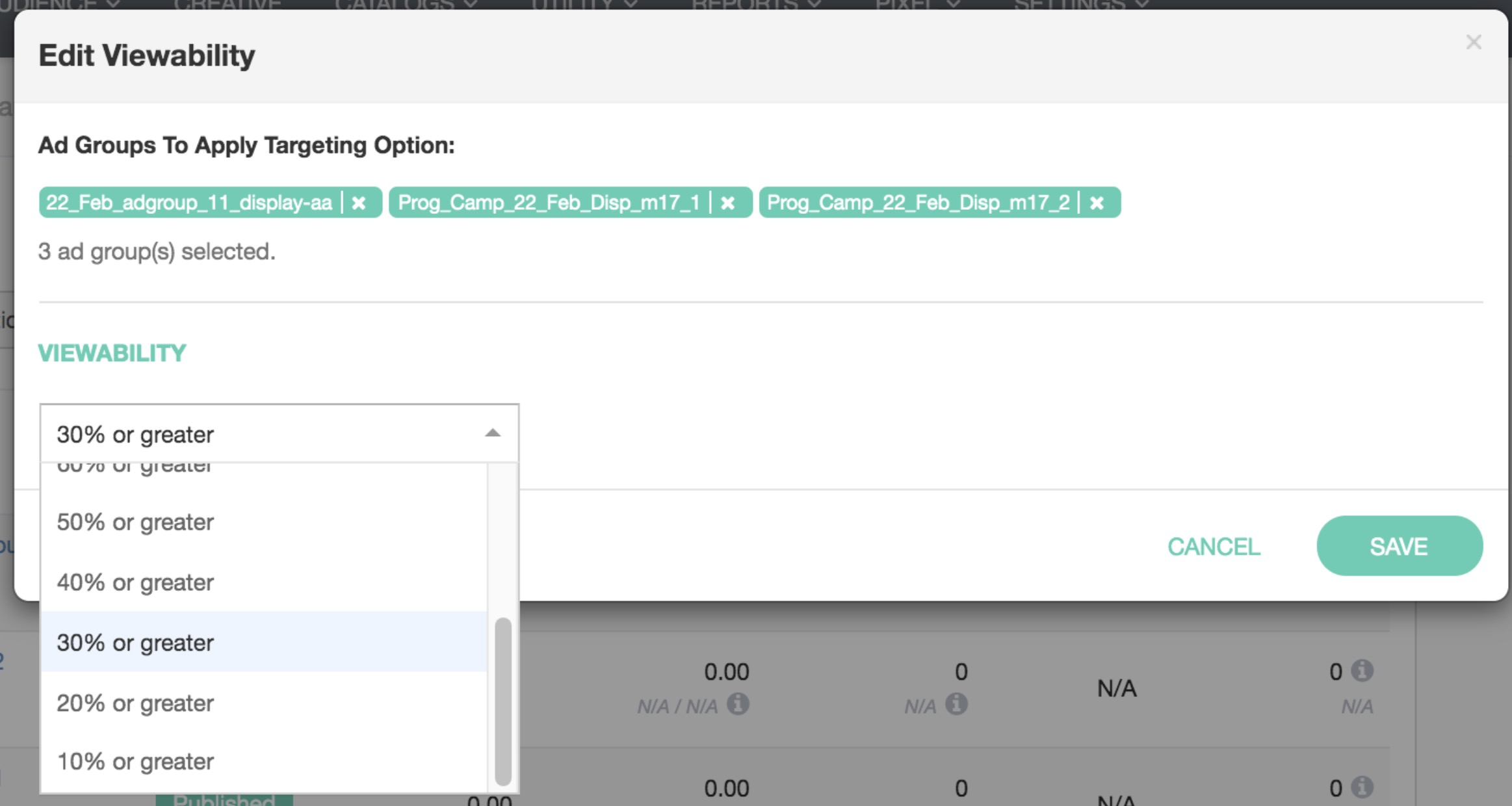Remove 22_Feb_adgroup_11_display-aa tag with its X icon
The width and height of the screenshot is (1512, 806).
click(358, 203)
